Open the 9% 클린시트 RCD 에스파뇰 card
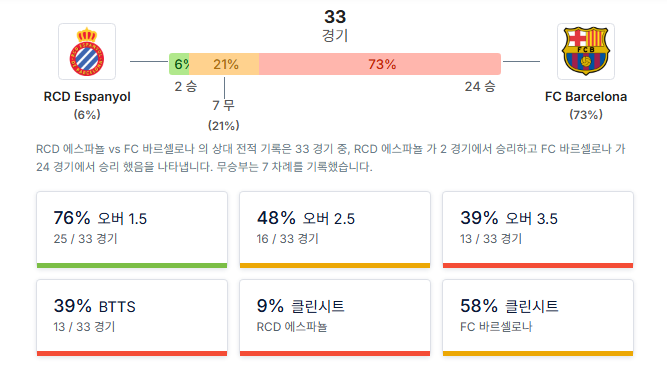The height and width of the screenshot is (367, 667). (335, 318)
